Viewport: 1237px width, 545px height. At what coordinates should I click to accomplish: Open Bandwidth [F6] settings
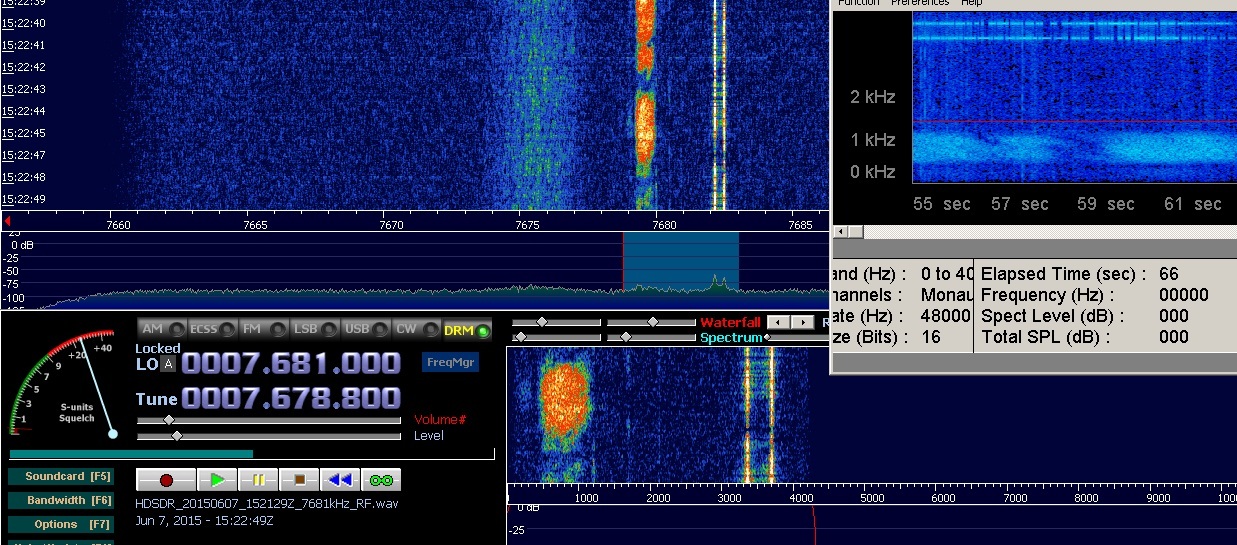60,500
